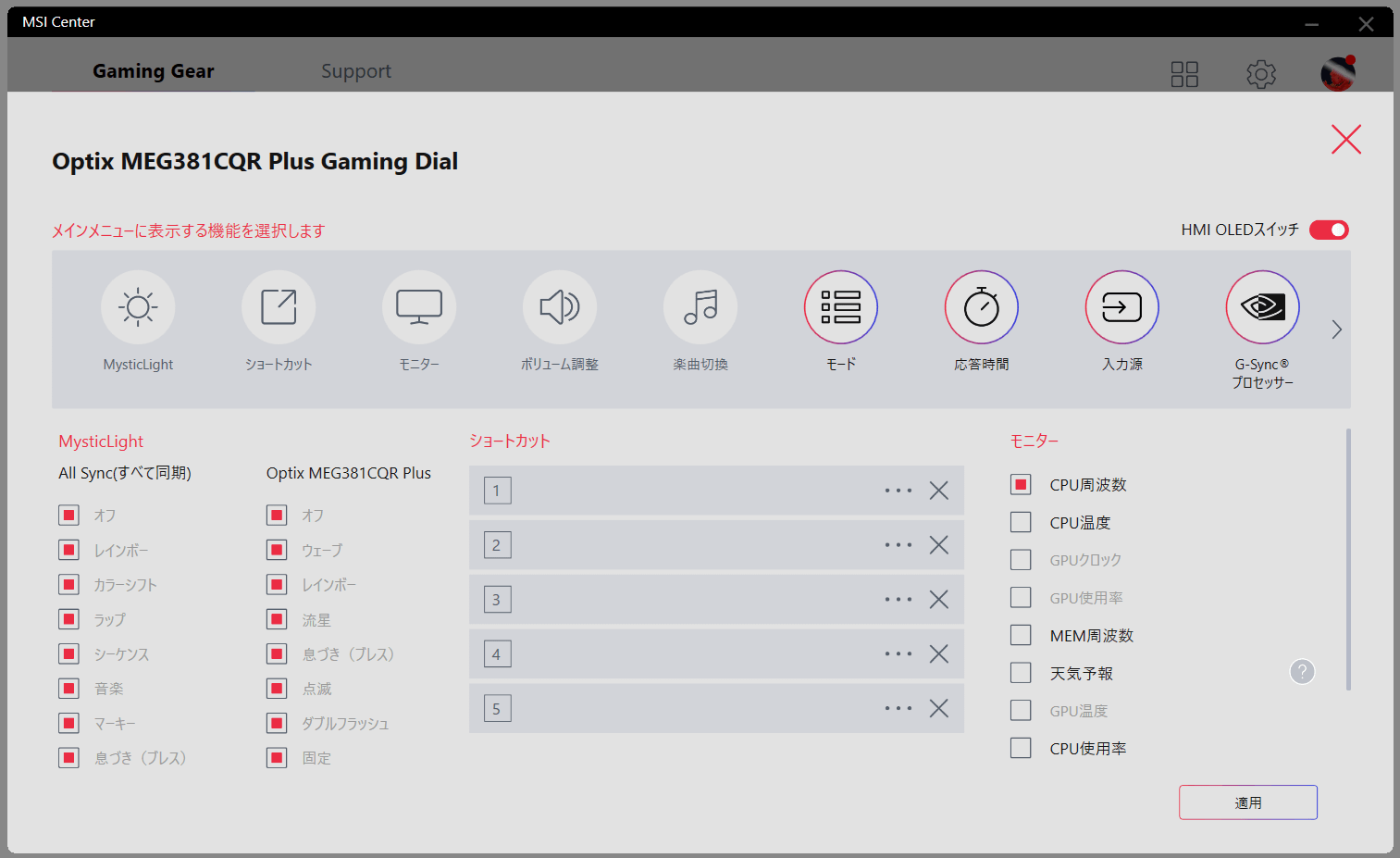Turn off the HMI OLEDスイッチ toggle
Screen dimensions: 1400x858
point(1330,230)
